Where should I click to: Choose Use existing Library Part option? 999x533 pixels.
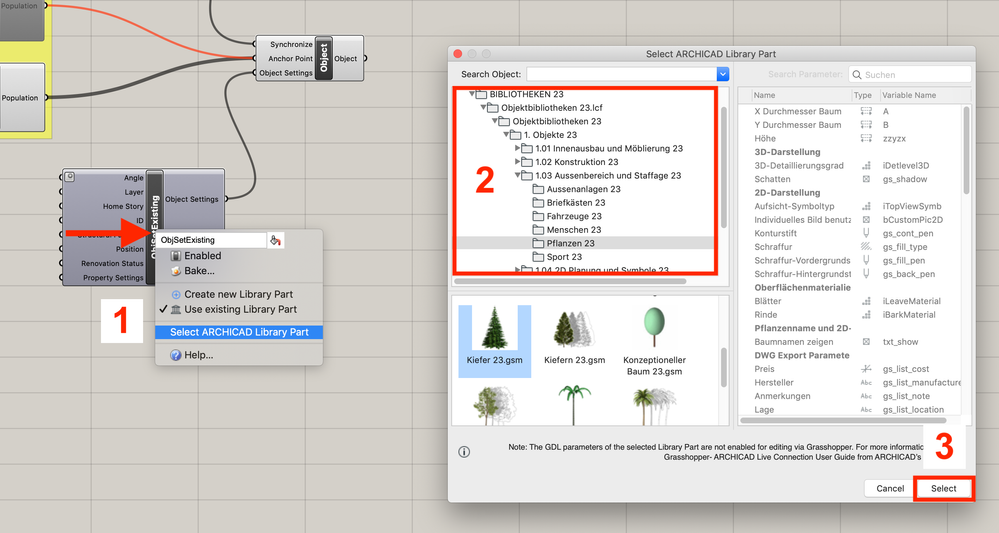(239, 309)
